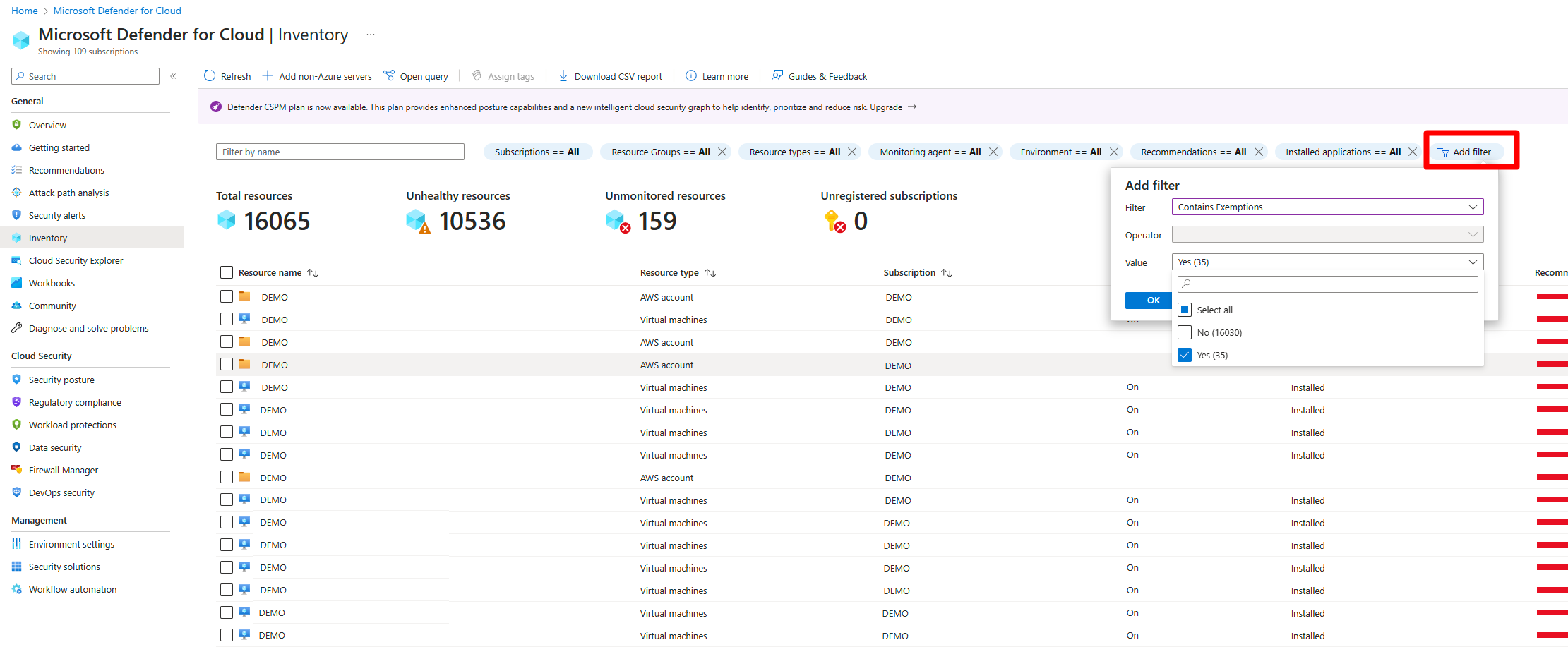The width and height of the screenshot is (1568, 647).
Task: Click the search box in Value dropdown
Action: point(1328,284)
